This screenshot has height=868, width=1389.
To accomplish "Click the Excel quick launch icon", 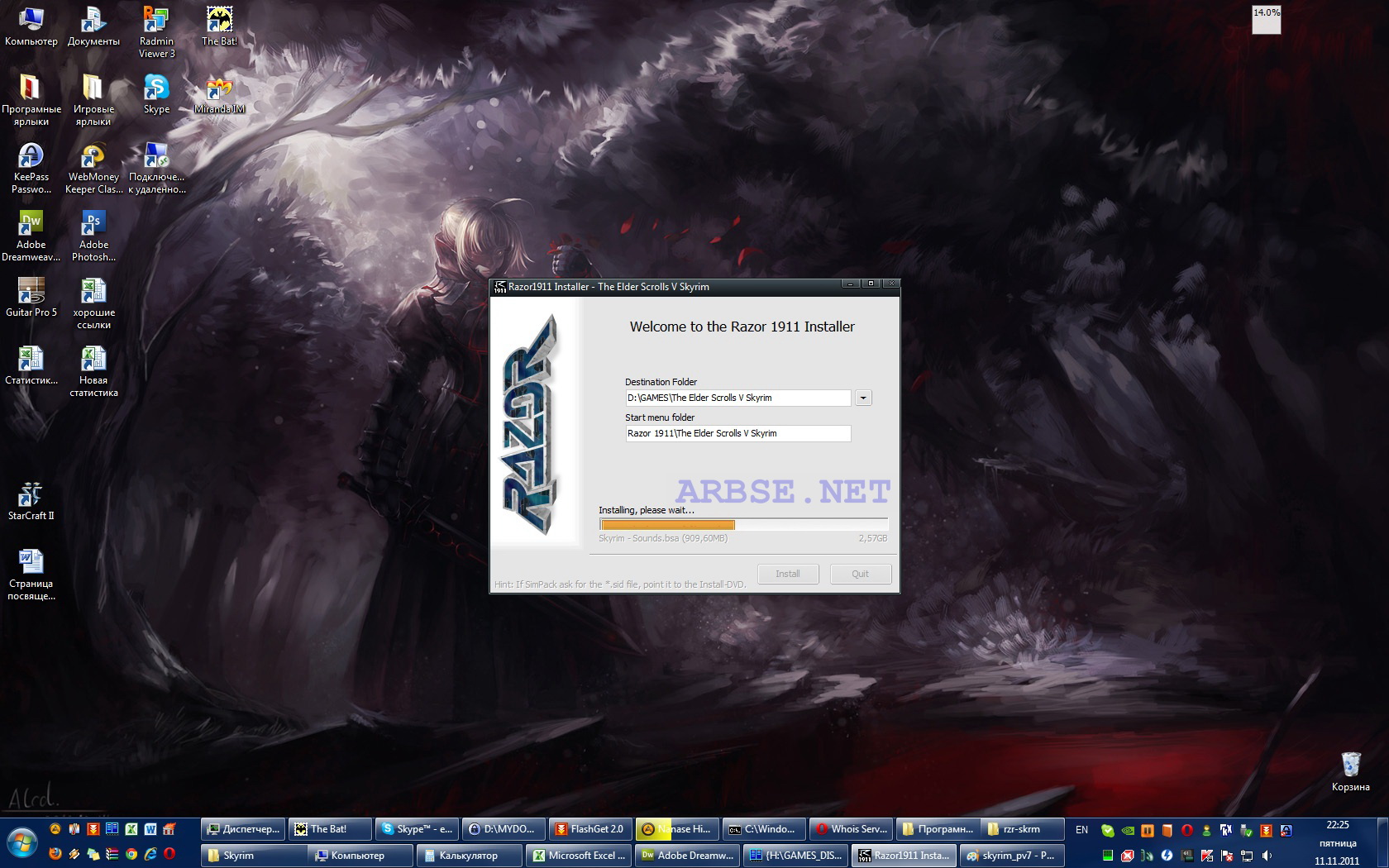I will click(x=131, y=828).
